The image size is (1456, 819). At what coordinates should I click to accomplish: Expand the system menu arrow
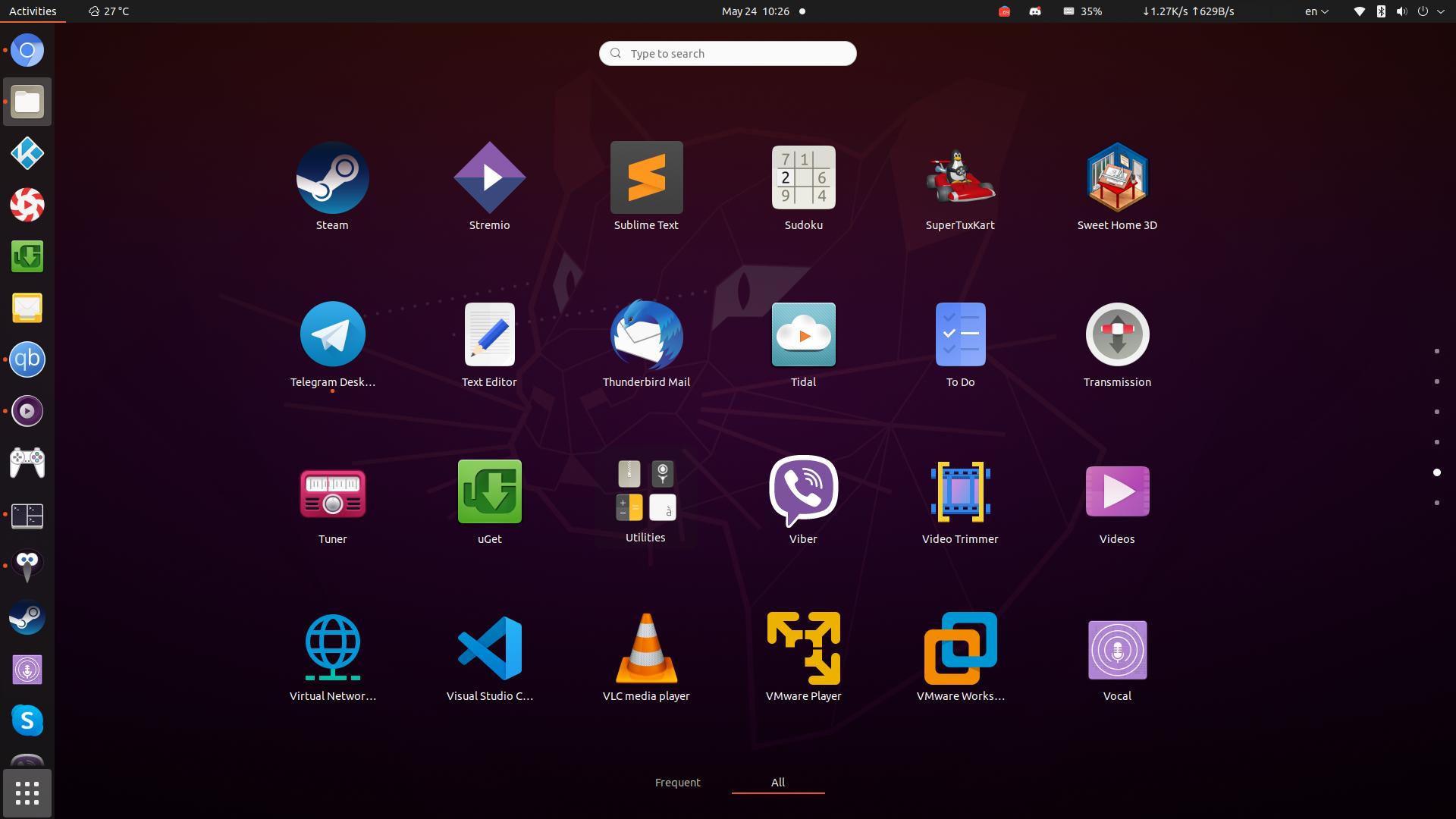point(1441,11)
